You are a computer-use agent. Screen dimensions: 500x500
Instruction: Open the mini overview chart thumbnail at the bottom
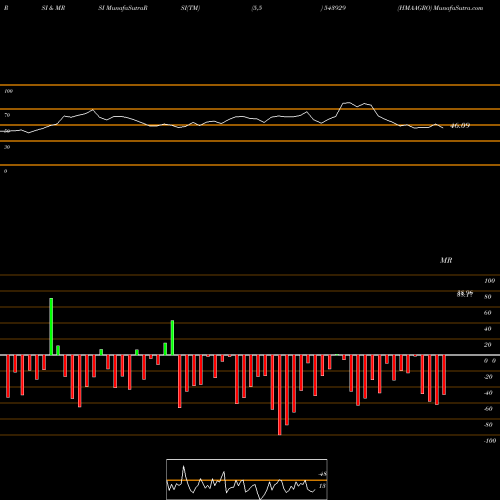[x=247, y=479]
